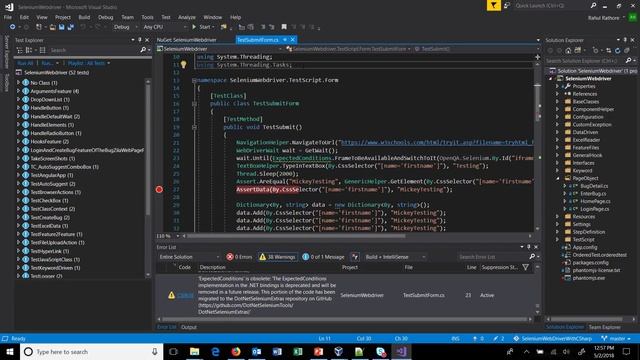Expand the ArgumentsFeature (4) test node
The height and width of the screenshot is (360, 640).
click(18, 91)
